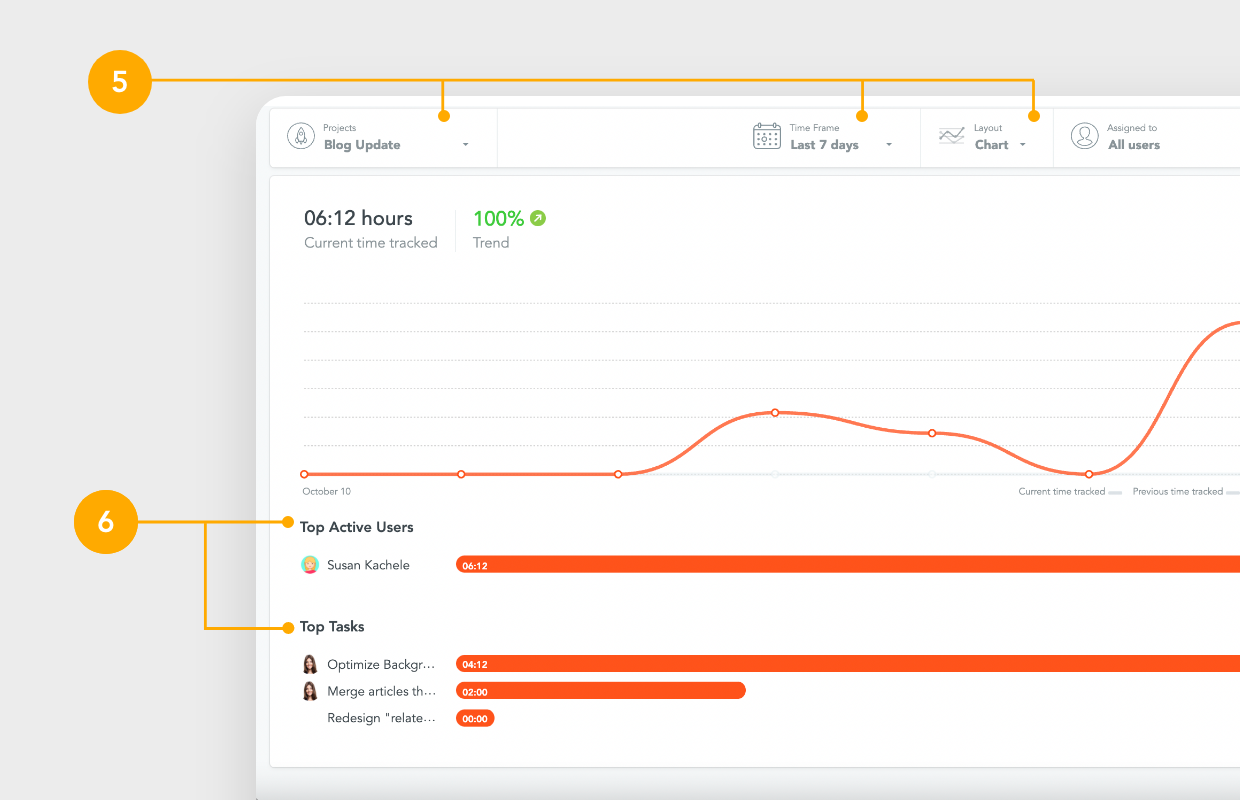Viewport: 1240px width, 800px height.
Task: Select the Susan Kachele user name
Action: 368,565
